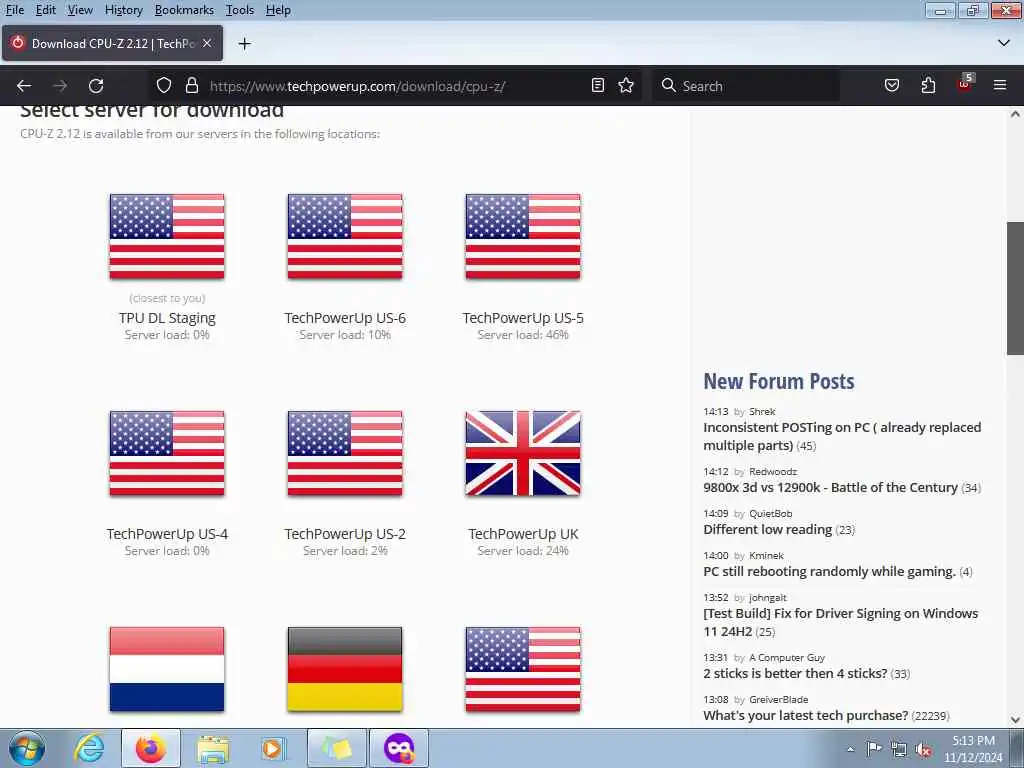
Task: Select the bottom-row US flag server
Action: coord(523,669)
